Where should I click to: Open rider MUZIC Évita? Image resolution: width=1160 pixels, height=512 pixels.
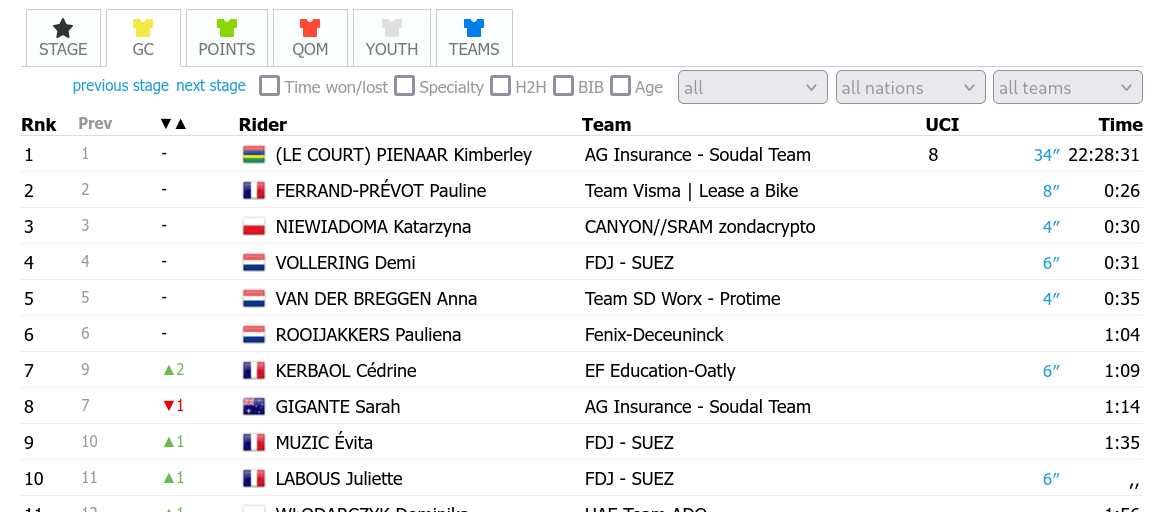pyautogui.click(x=324, y=442)
